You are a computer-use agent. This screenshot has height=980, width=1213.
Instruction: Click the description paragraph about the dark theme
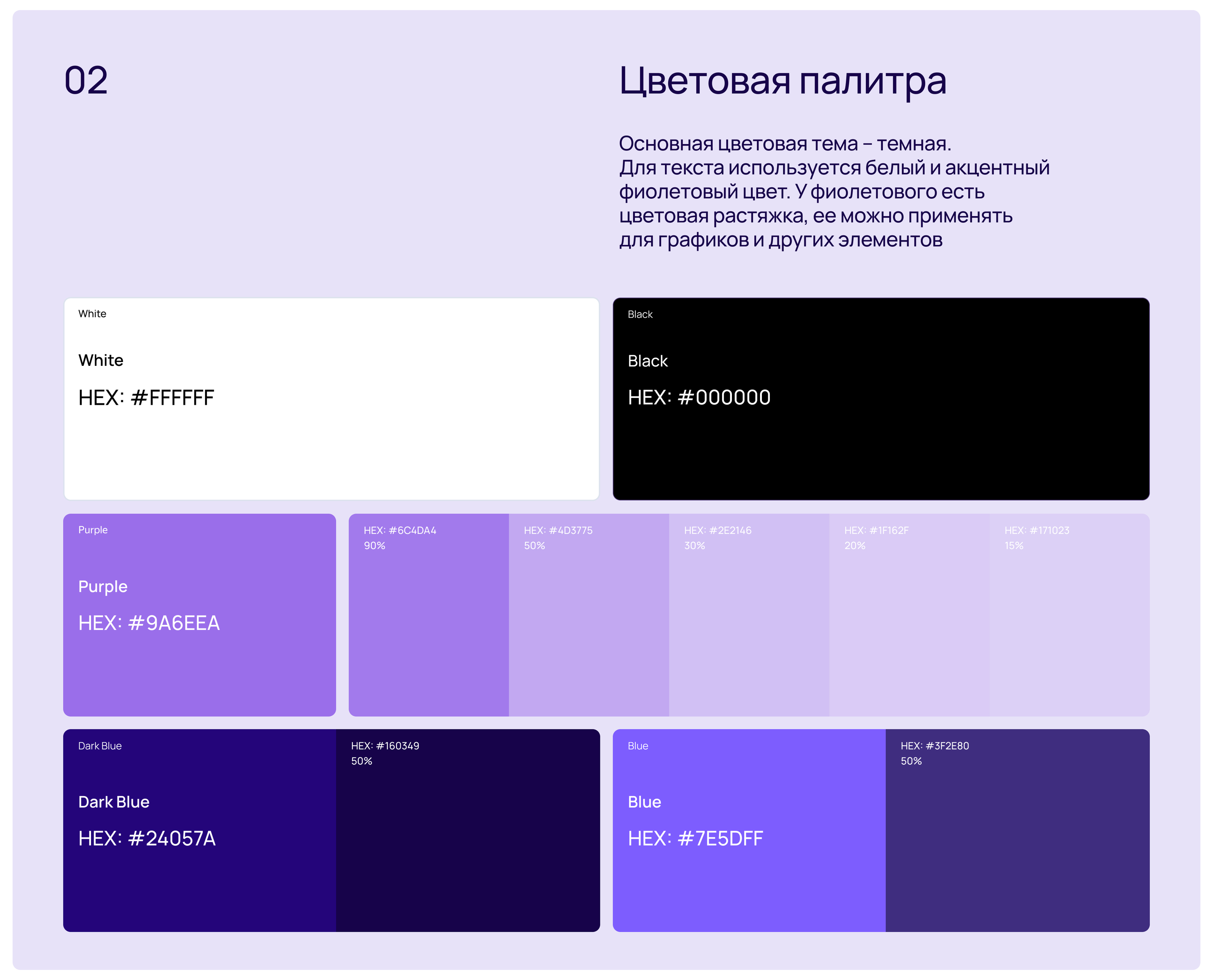coord(834,192)
